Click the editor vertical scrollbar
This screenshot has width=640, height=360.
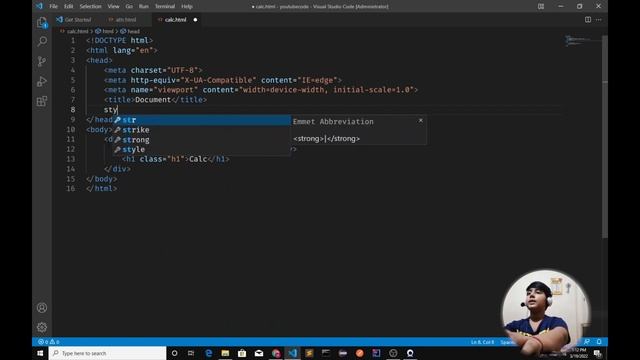click(605, 136)
